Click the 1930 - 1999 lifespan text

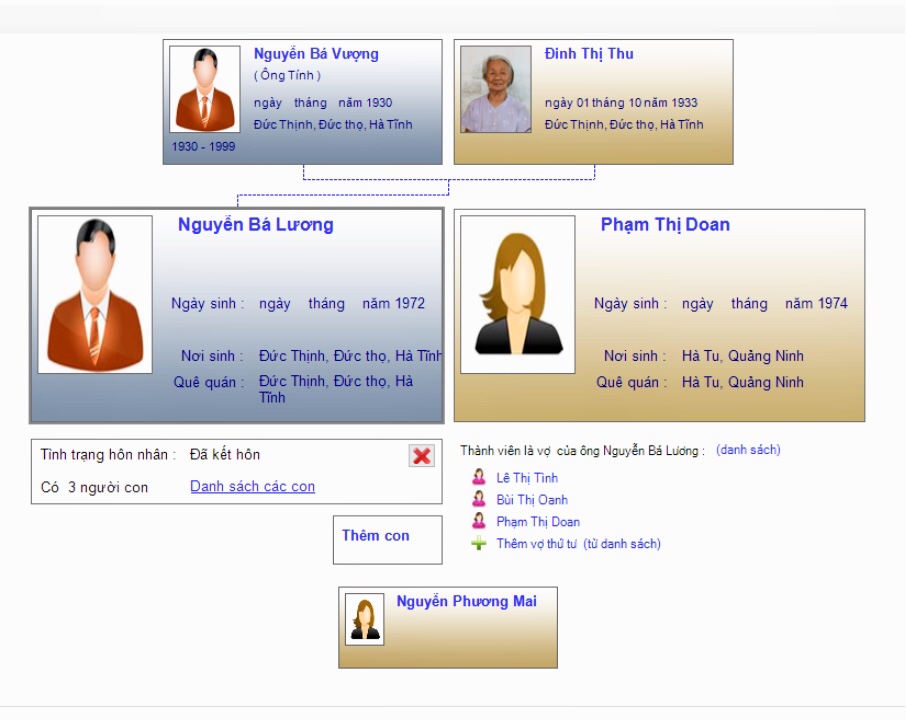click(x=203, y=147)
